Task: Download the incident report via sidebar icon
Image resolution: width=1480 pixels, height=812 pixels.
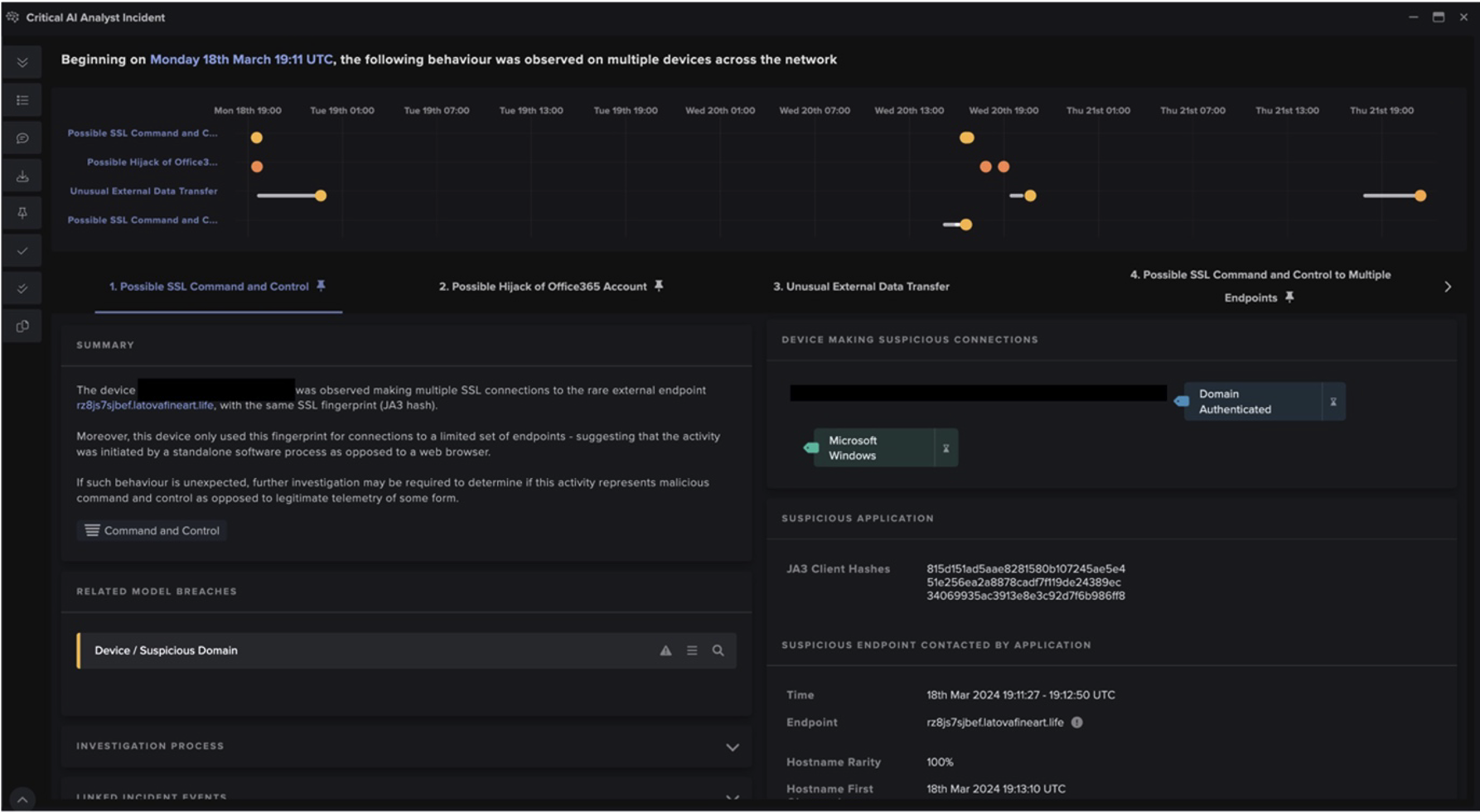Action: pyautogui.click(x=22, y=176)
